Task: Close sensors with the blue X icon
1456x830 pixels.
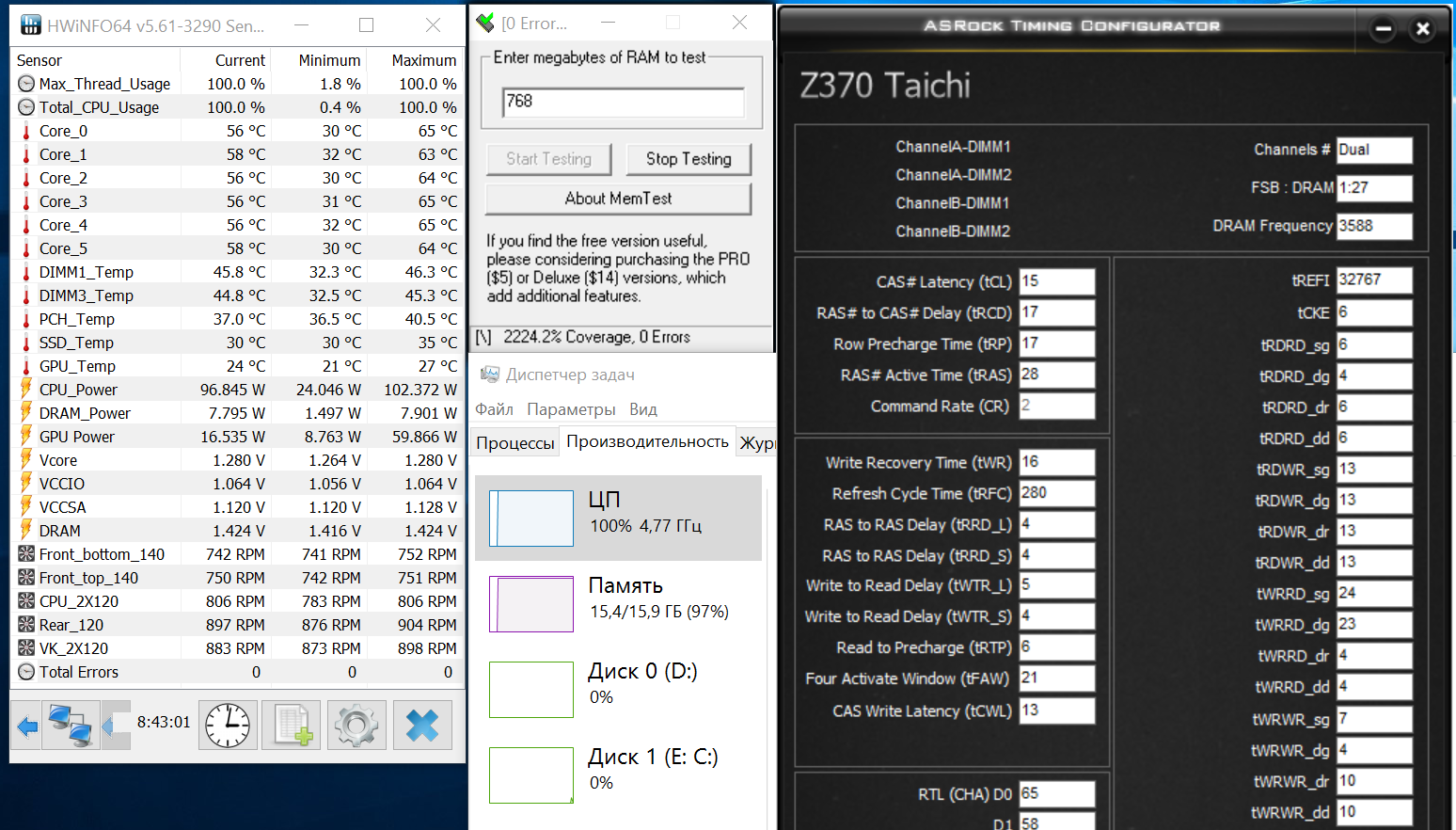Action: pyautogui.click(x=422, y=726)
